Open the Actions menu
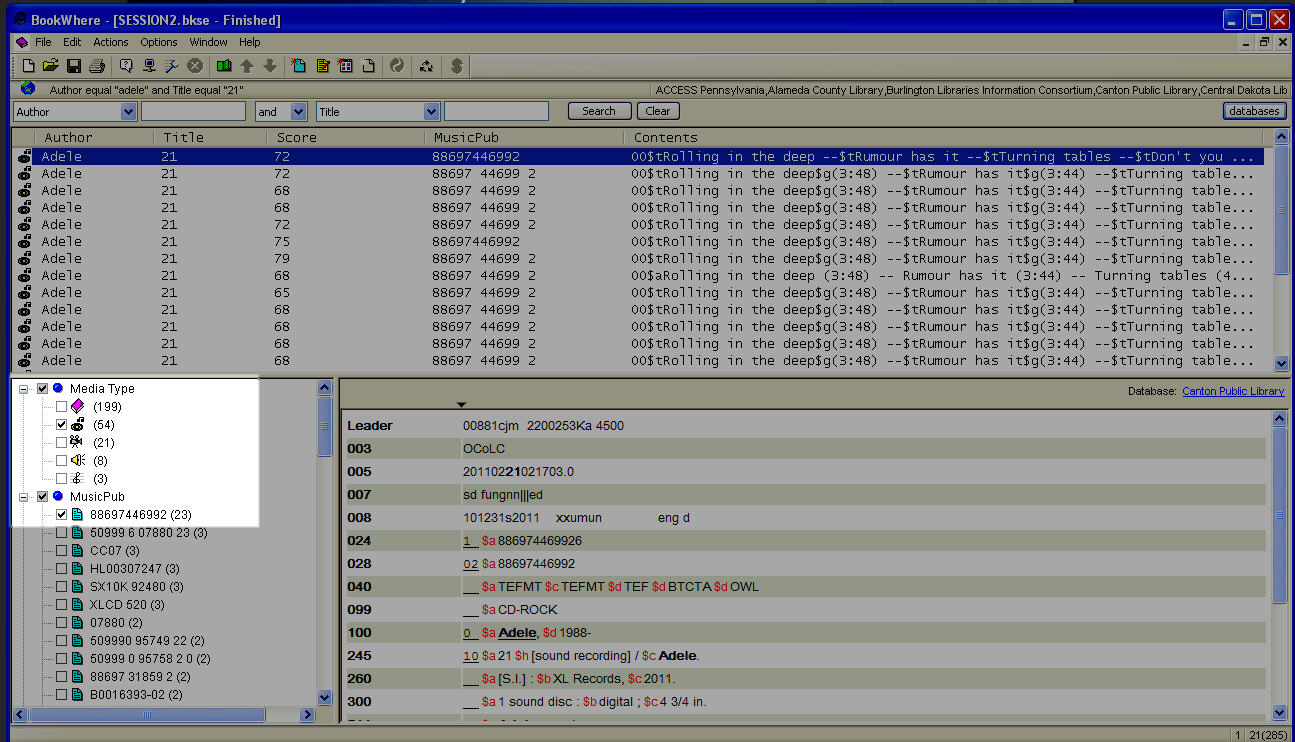The width and height of the screenshot is (1295, 742). click(x=111, y=42)
